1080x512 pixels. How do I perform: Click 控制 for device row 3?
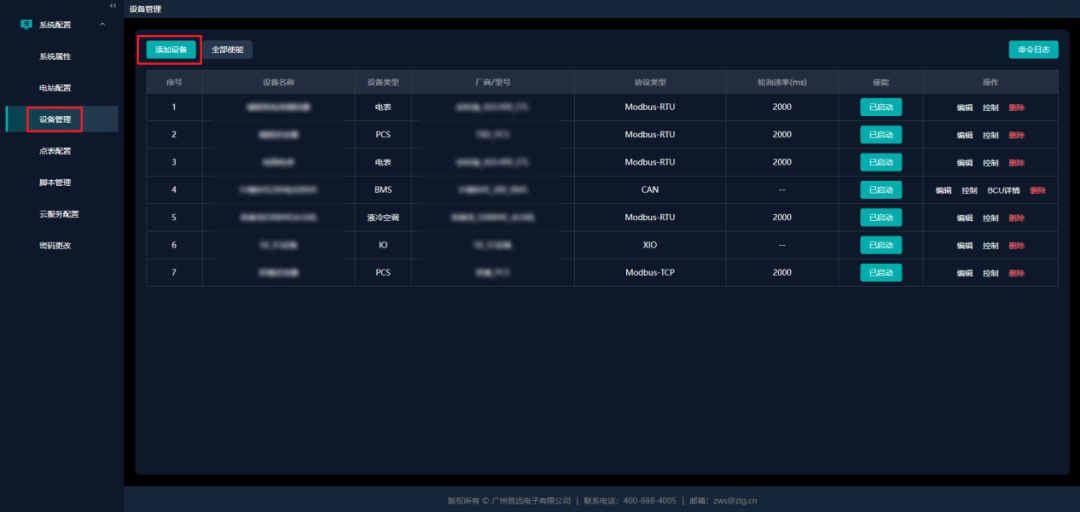click(x=990, y=163)
